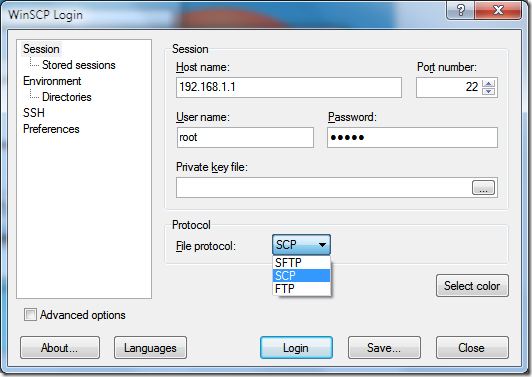
Task: Enable the Advanced options checkbox
Action: point(30,315)
